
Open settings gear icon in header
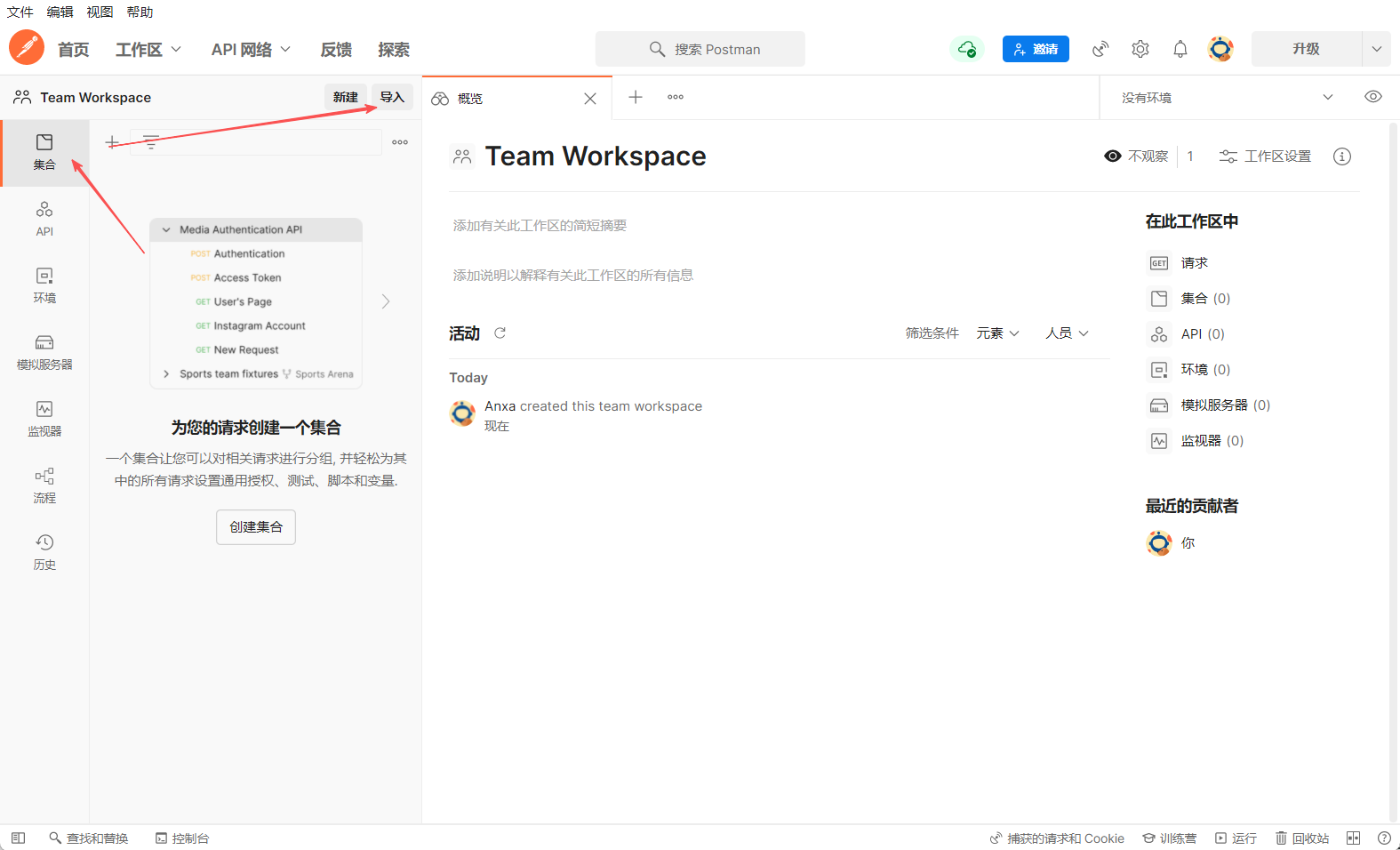(1140, 49)
